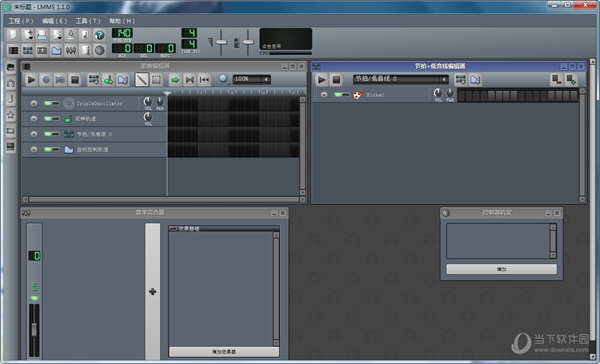Play the song in Song Editor
Screen dimensions: 600x364
31,80
